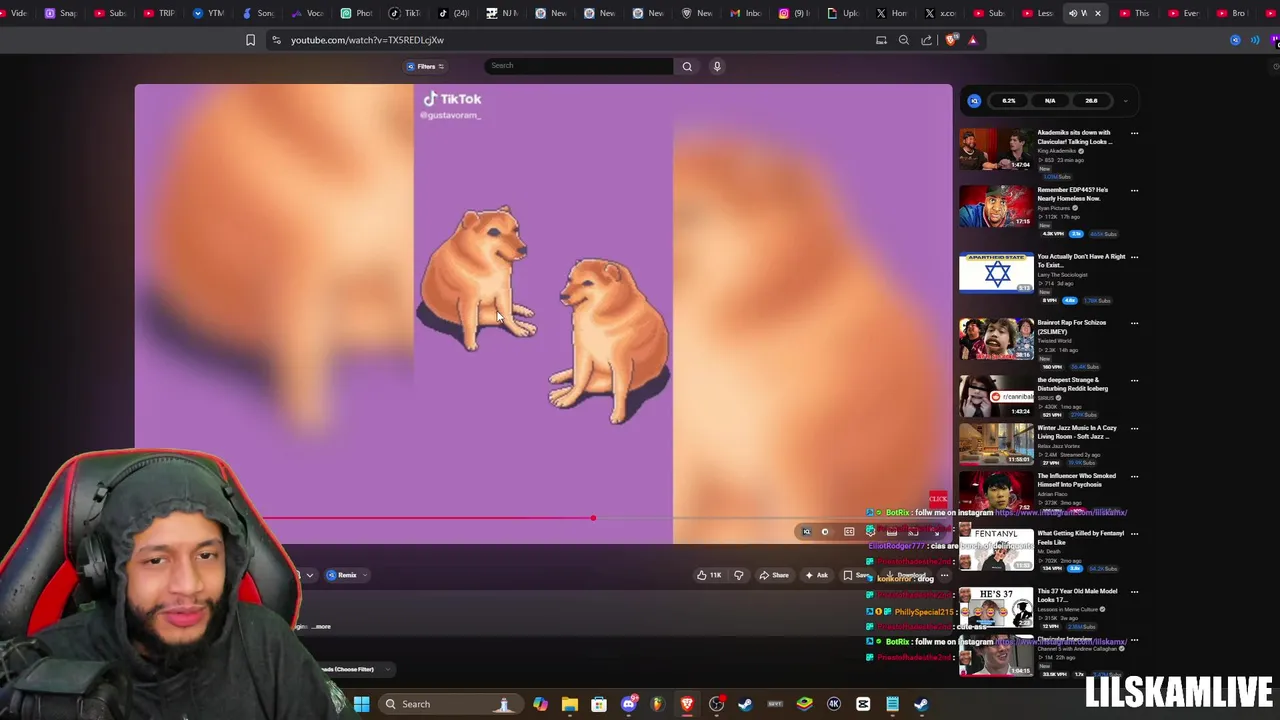This screenshot has width=1280, height=720.
Task: Dislike the video with thumbs-down
Action: [x=739, y=575]
